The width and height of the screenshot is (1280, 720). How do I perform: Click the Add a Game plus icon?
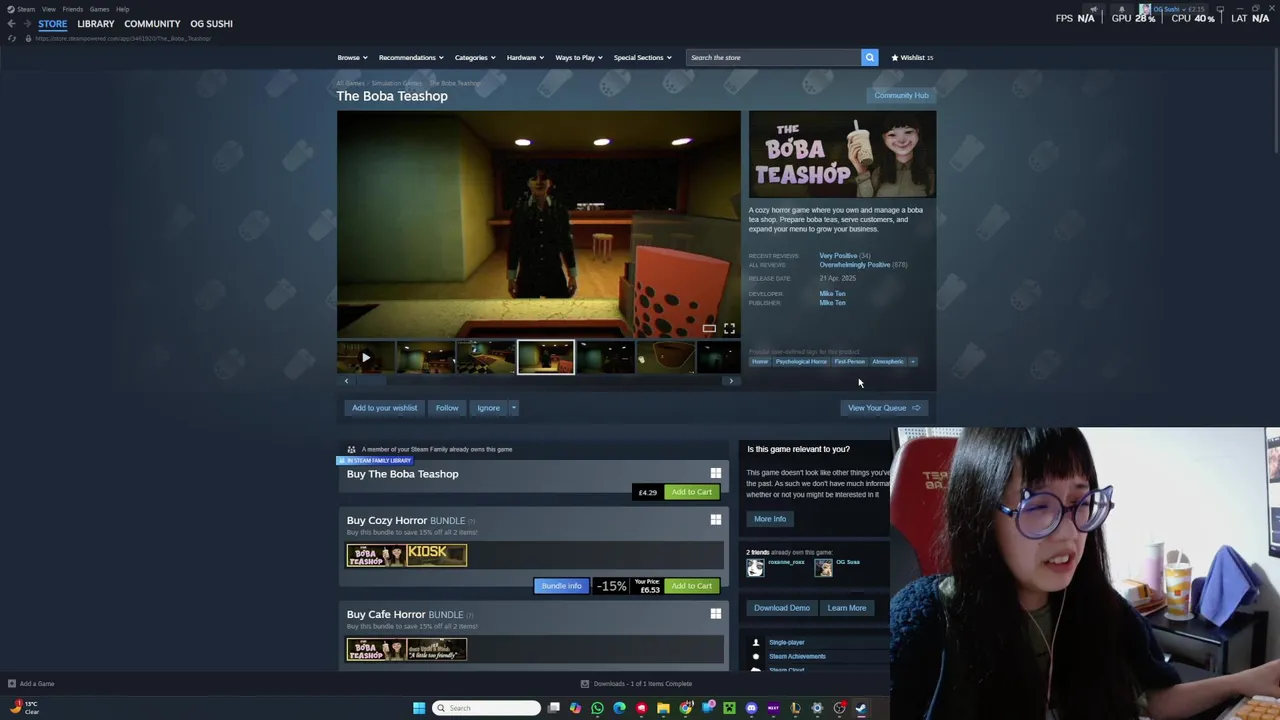pyautogui.click(x=12, y=684)
